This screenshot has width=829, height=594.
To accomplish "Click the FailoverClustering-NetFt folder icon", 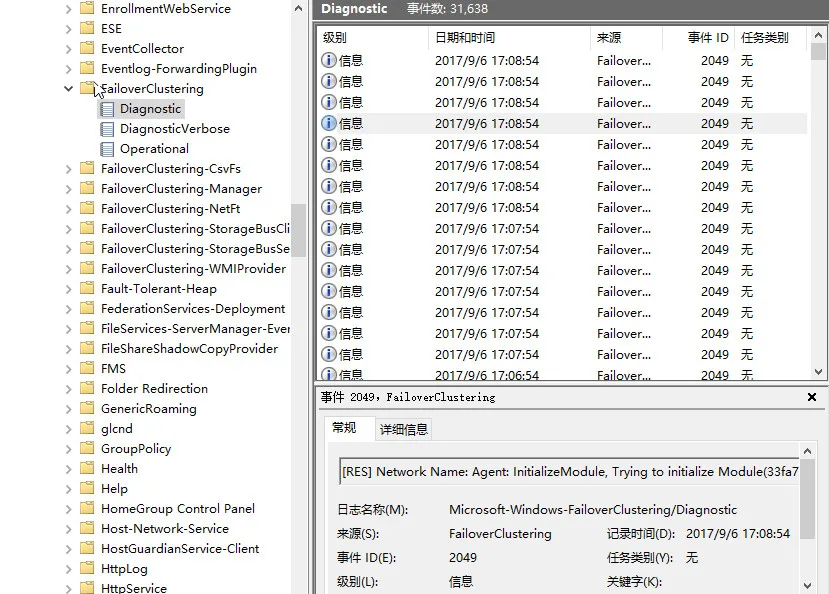I will coord(87,208).
